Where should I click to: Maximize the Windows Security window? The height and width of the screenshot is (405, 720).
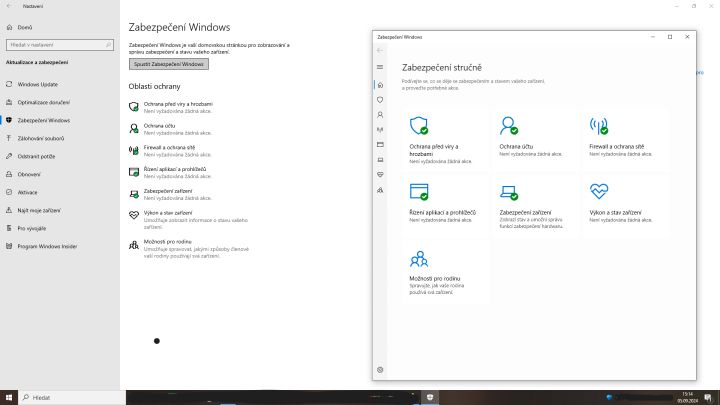tap(670, 37)
